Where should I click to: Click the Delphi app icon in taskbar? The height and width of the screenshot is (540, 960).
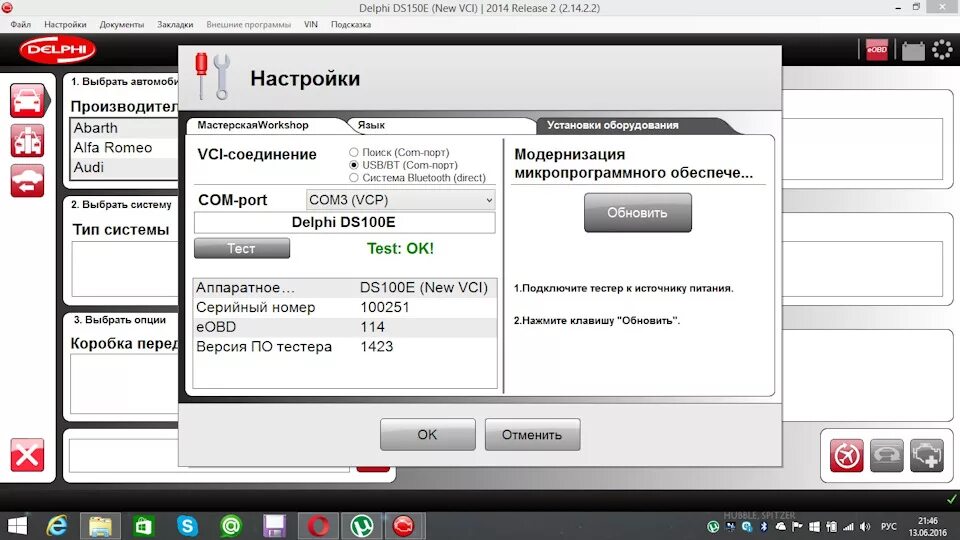pos(403,526)
